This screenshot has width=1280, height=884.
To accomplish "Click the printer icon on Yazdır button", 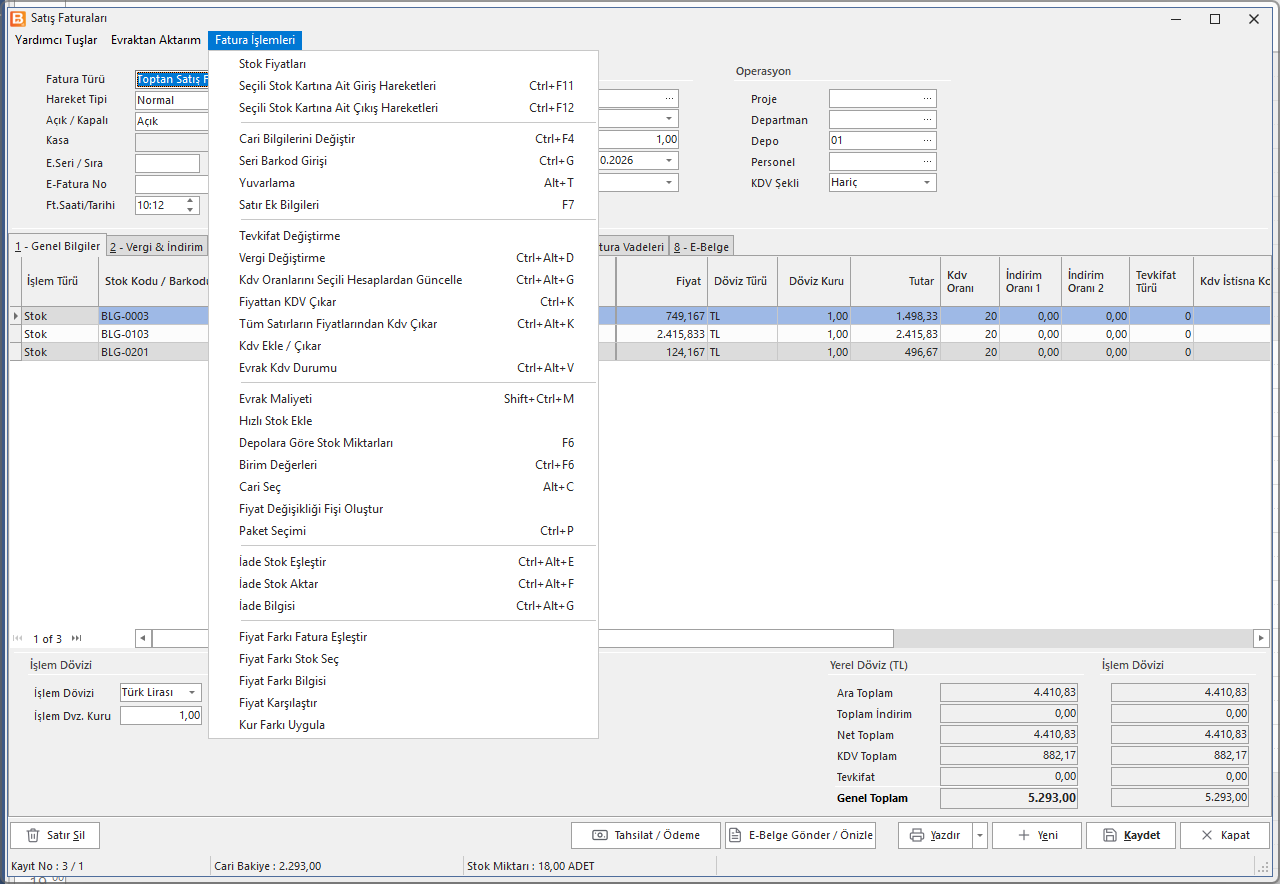I will point(916,835).
